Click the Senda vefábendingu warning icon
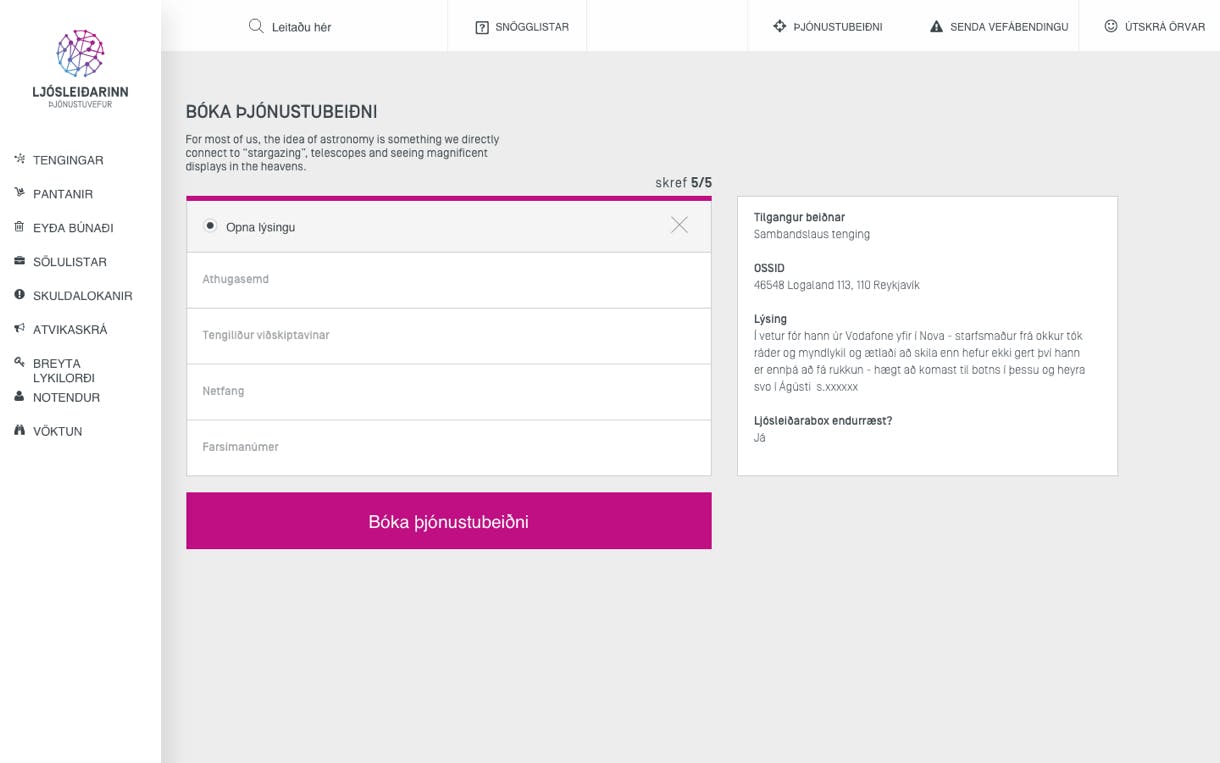The height and width of the screenshot is (763, 1220). pos(936,27)
